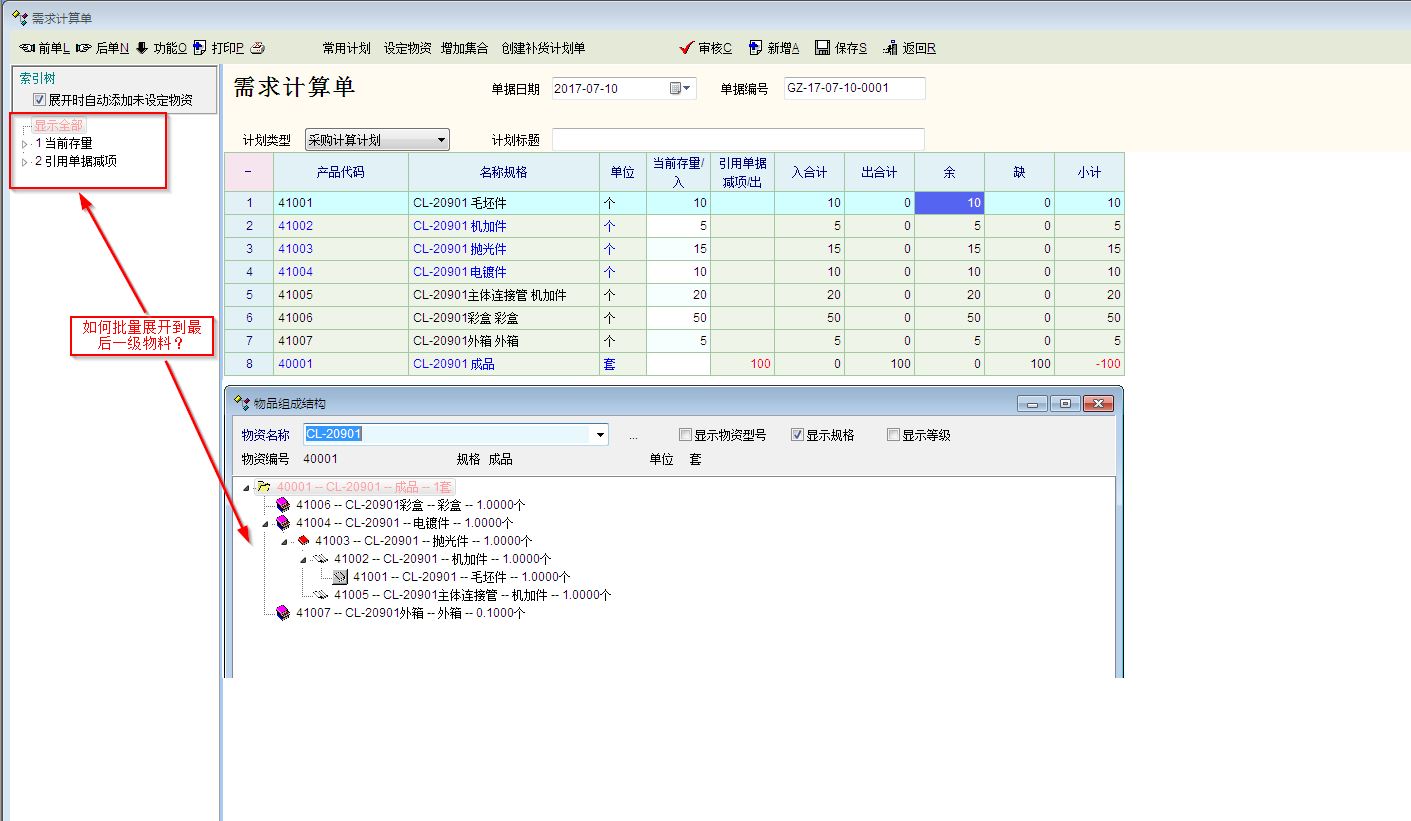
Task: Enable the 显示物资型号 checkbox
Action: point(685,435)
